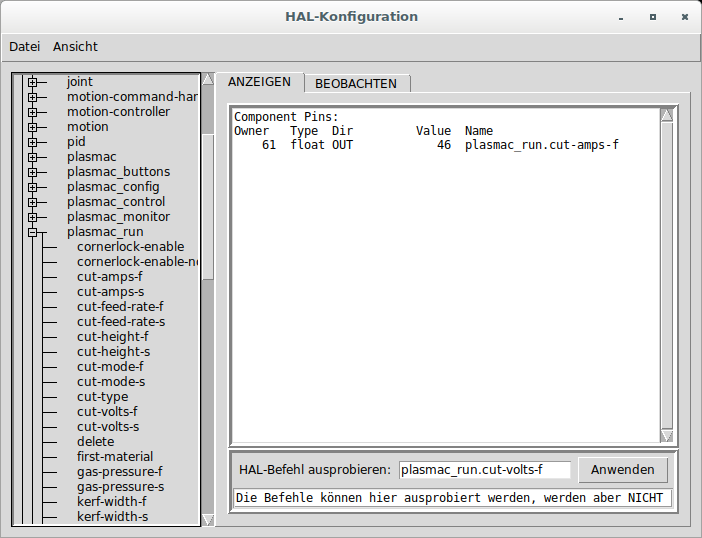
Task: Select cut-height-s in tree
Action: coord(113,352)
